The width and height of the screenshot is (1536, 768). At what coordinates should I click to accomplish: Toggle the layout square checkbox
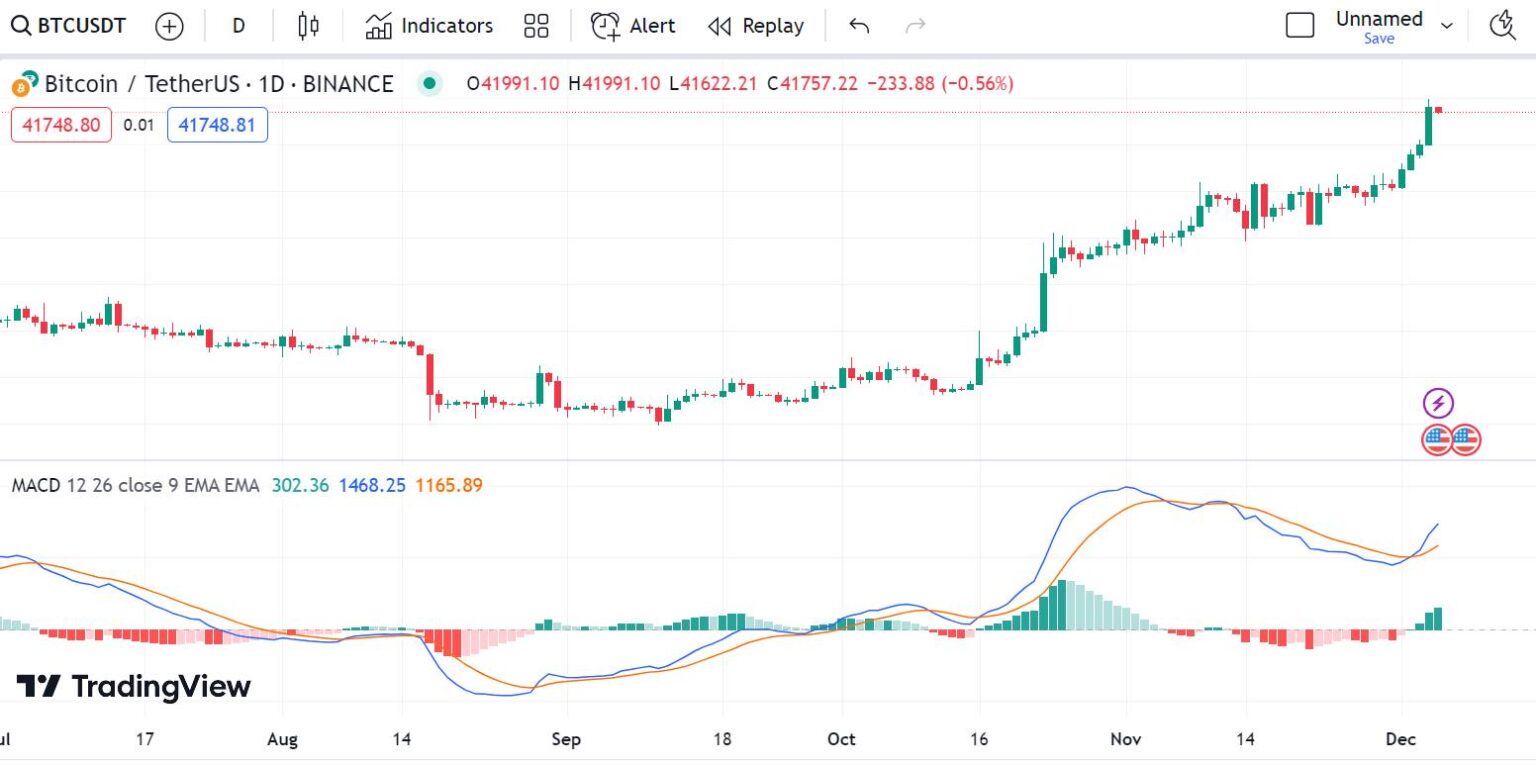(x=1299, y=26)
